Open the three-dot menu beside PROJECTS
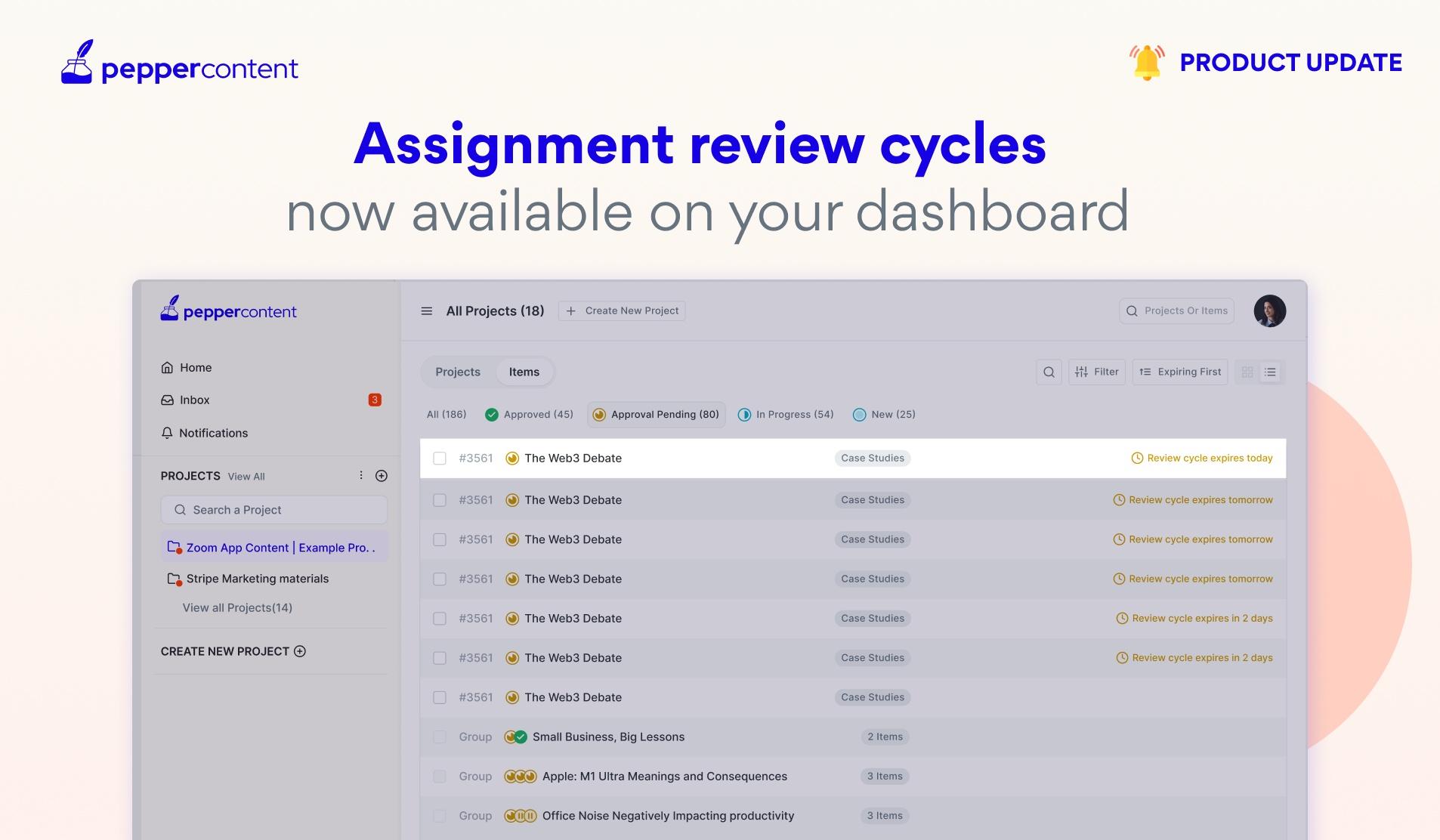The height and width of the screenshot is (840, 1440). [361, 475]
